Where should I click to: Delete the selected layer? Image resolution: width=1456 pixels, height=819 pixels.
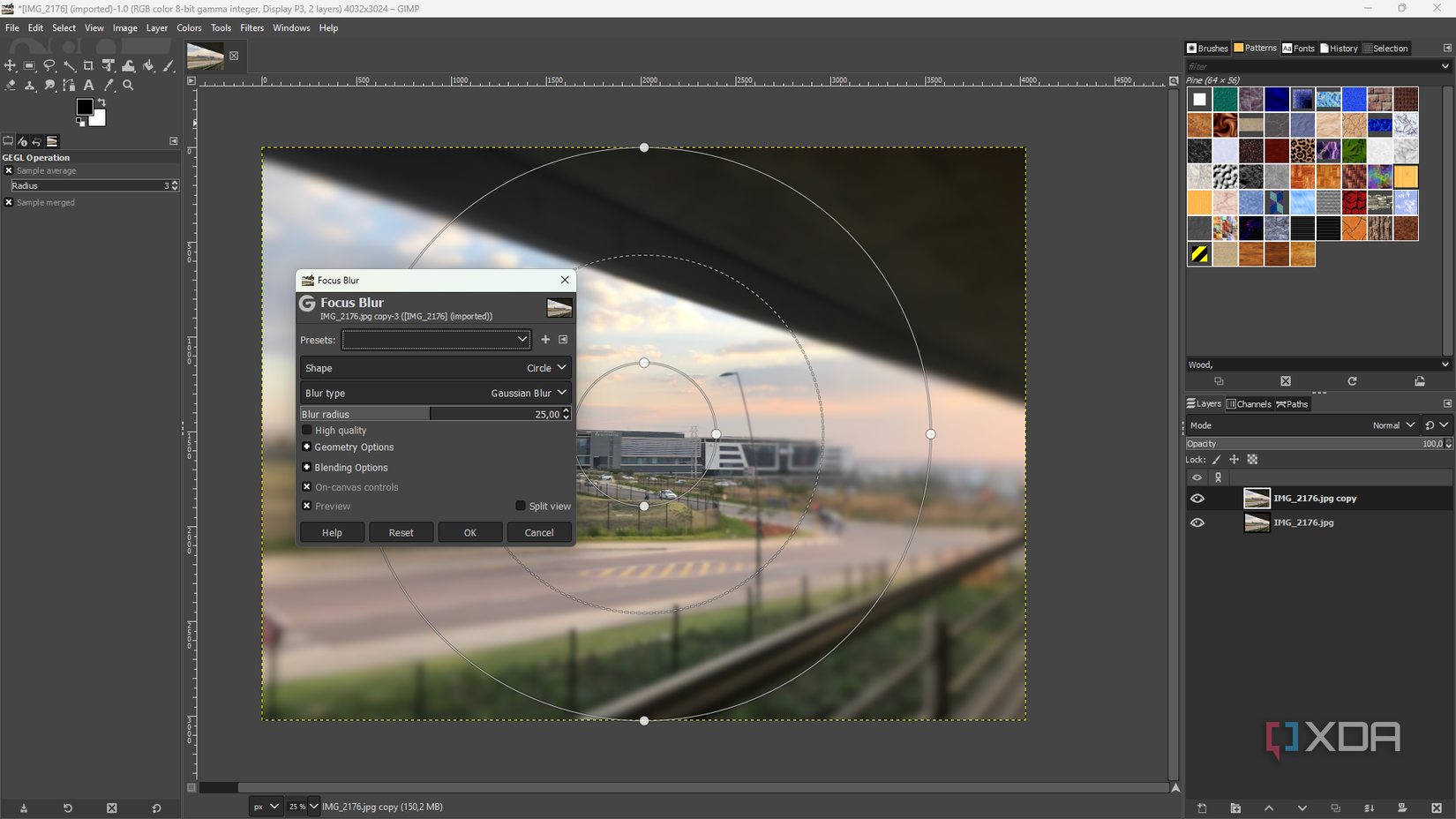coord(1436,808)
